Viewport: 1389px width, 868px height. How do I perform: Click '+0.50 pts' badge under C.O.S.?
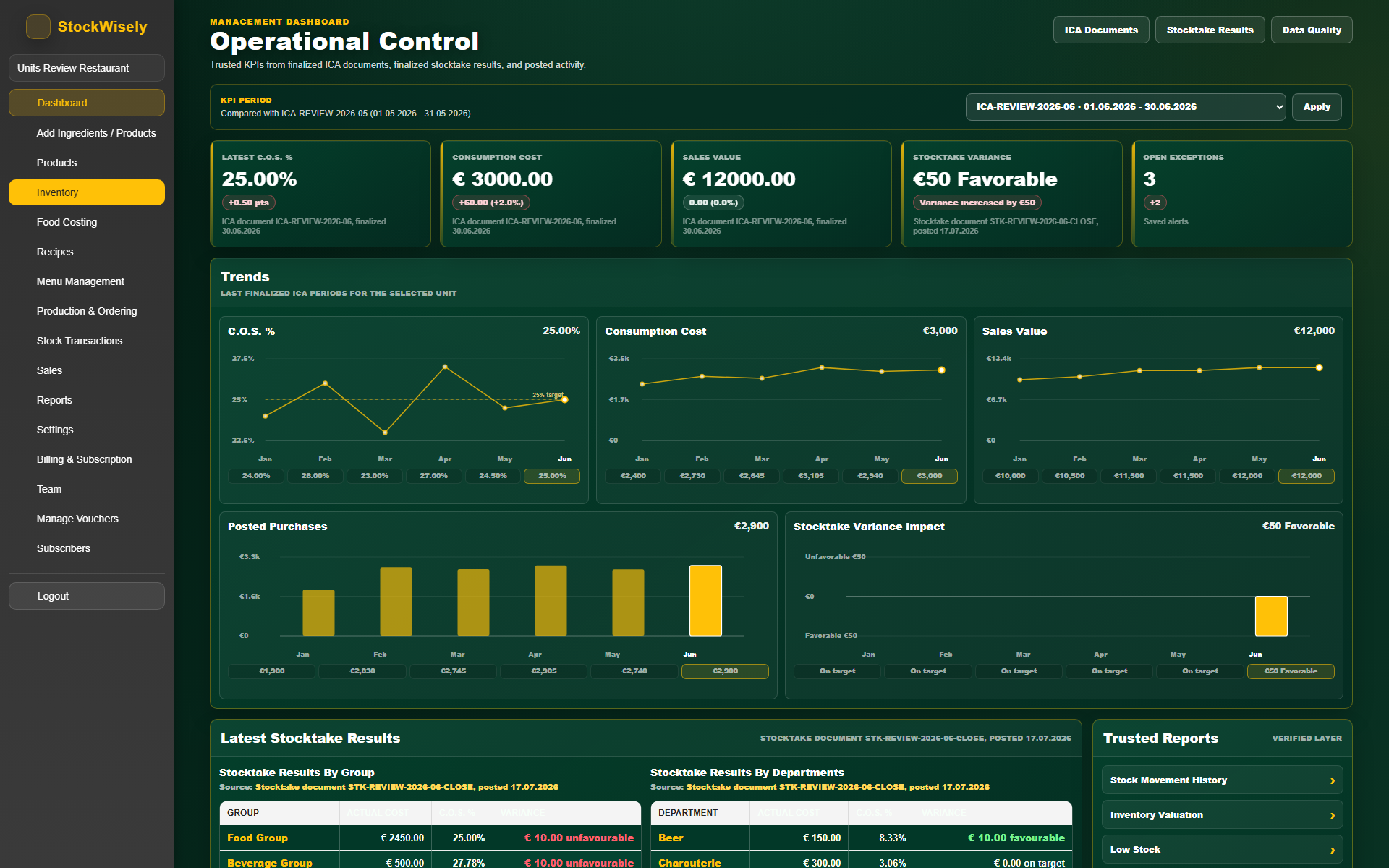pos(249,203)
